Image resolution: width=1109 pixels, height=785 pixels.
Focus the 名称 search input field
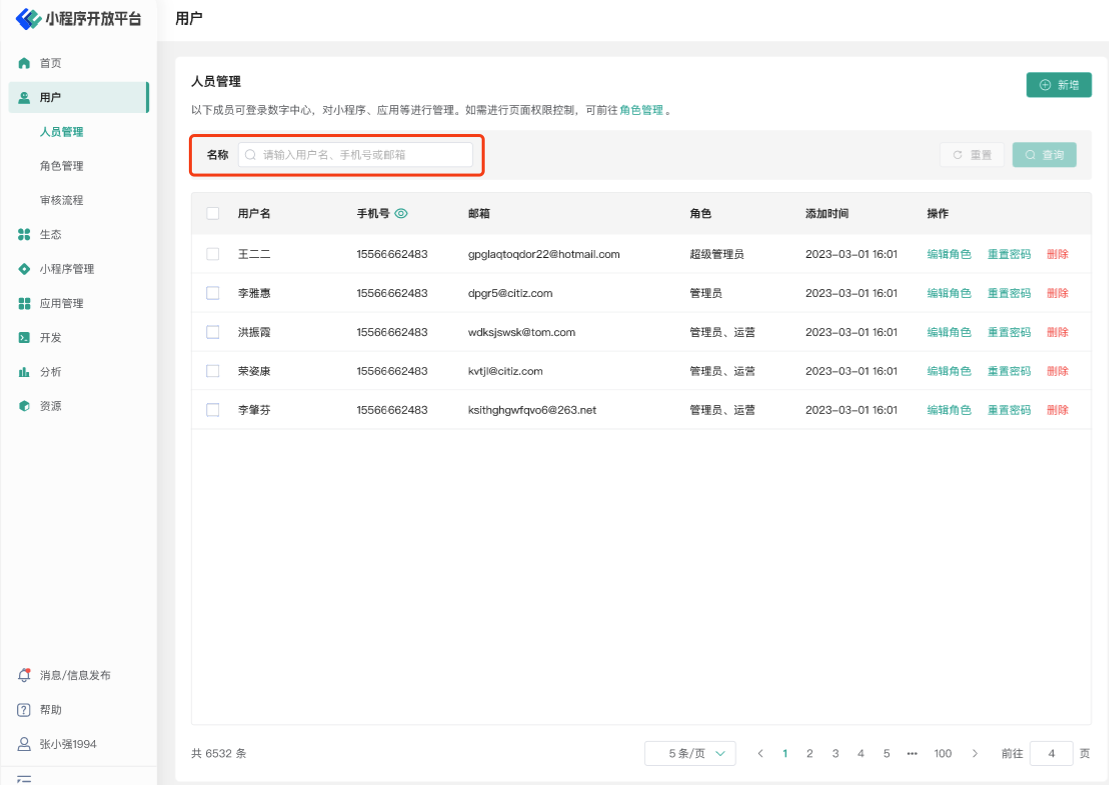point(355,155)
